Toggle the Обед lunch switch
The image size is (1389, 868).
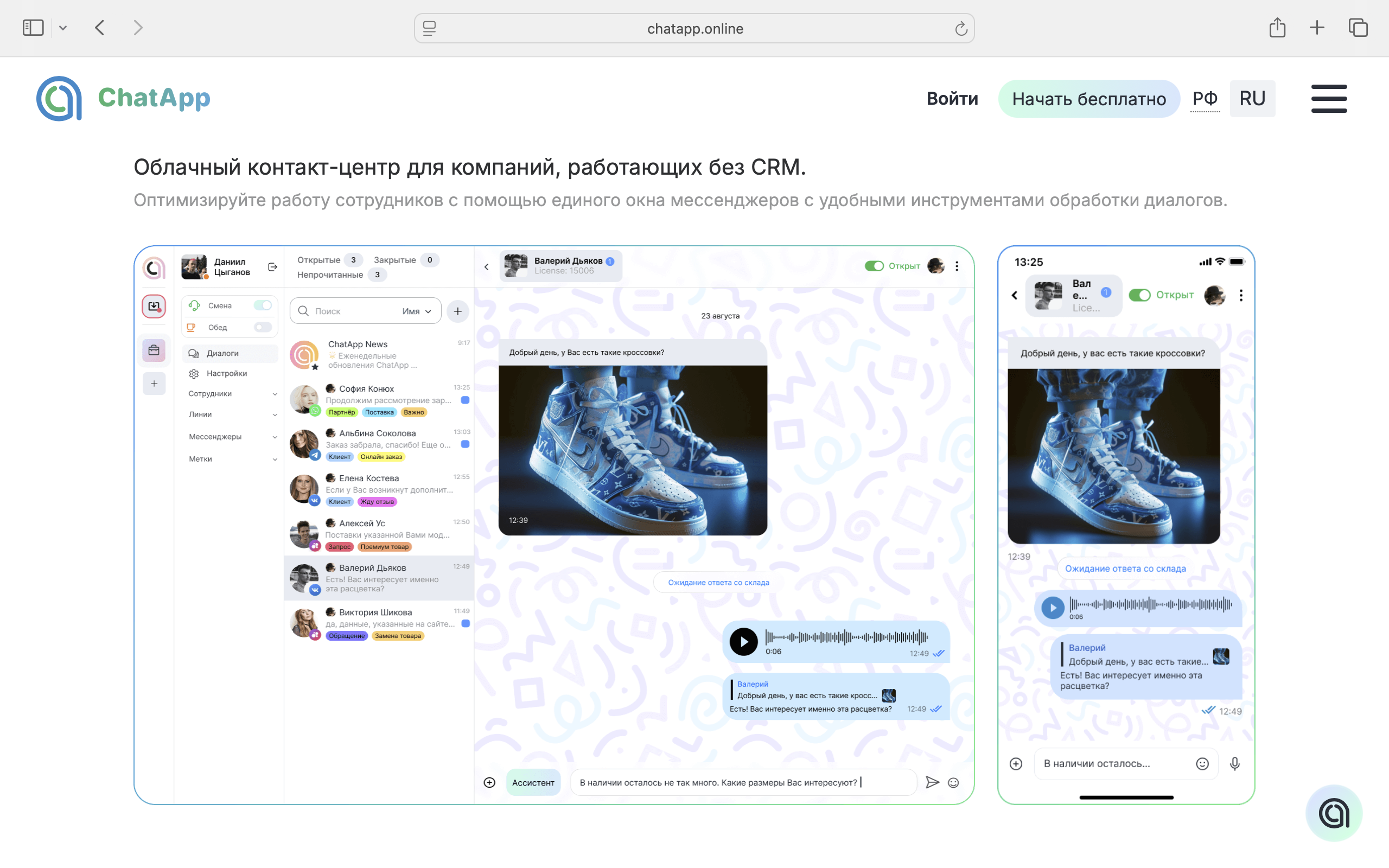(262, 327)
